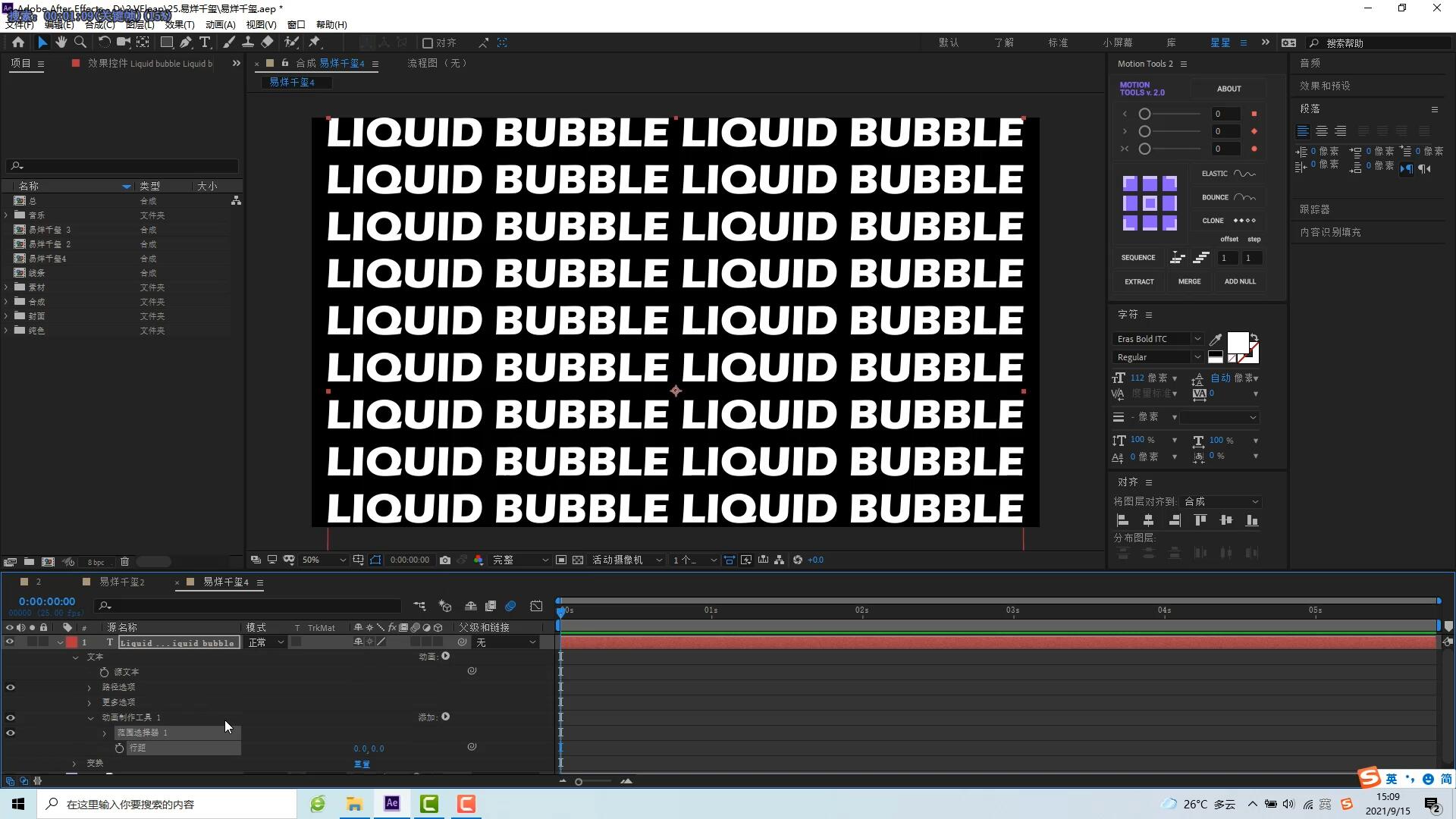Viewport: 1456px width, 819px height.
Task: Click the ELASTIC easing icon
Action: (x=1244, y=174)
